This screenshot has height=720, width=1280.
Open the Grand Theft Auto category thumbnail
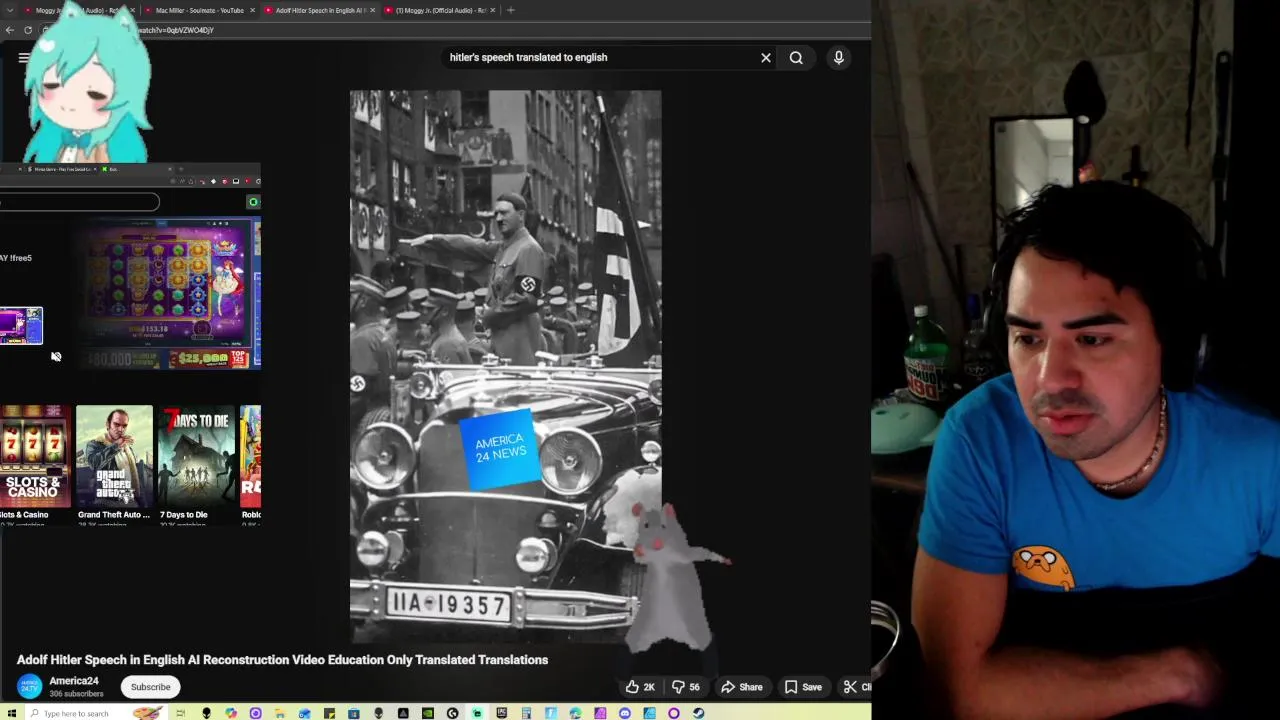114,456
